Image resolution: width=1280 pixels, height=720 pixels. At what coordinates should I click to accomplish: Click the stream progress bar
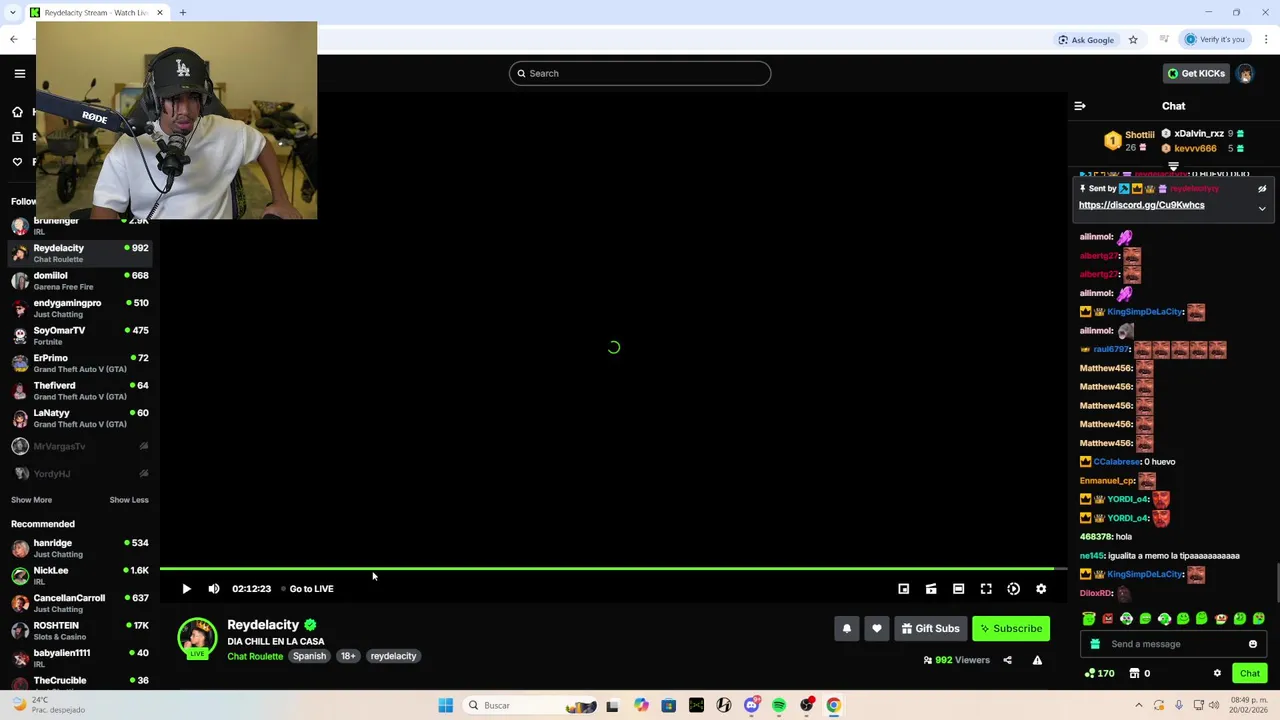click(x=613, y=569)
